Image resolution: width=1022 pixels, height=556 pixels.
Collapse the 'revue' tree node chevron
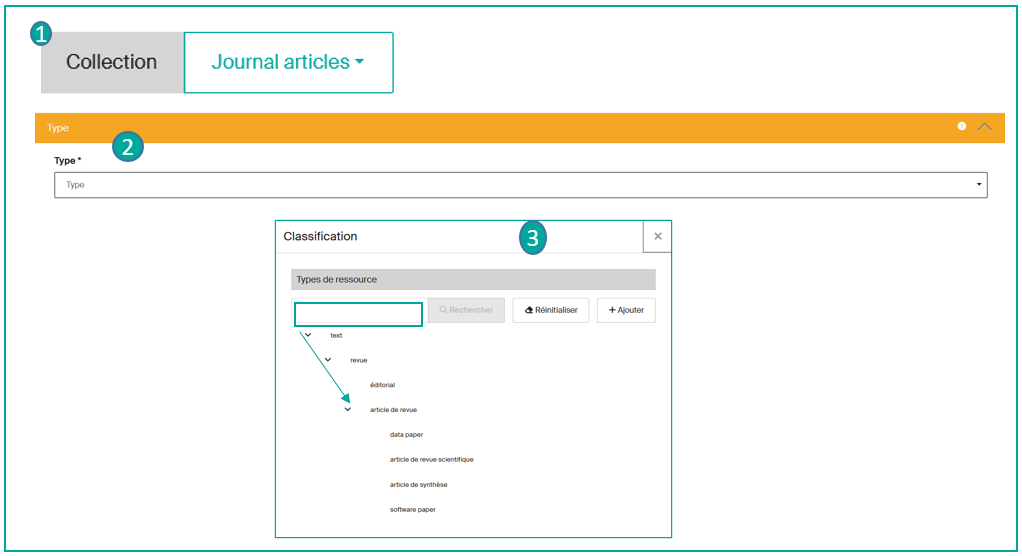(x=328, y=359)
